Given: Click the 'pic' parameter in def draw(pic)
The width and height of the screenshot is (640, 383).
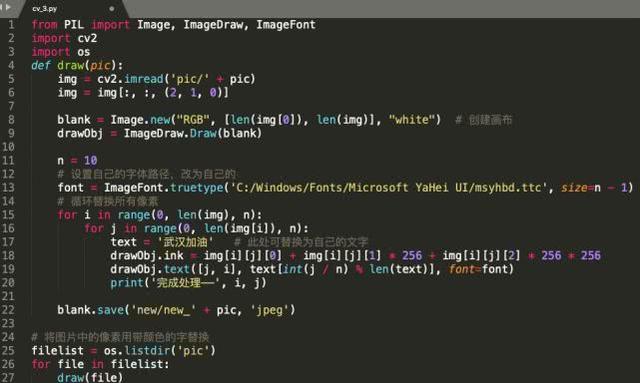Looking at the screenshot, I should point(100,65).
